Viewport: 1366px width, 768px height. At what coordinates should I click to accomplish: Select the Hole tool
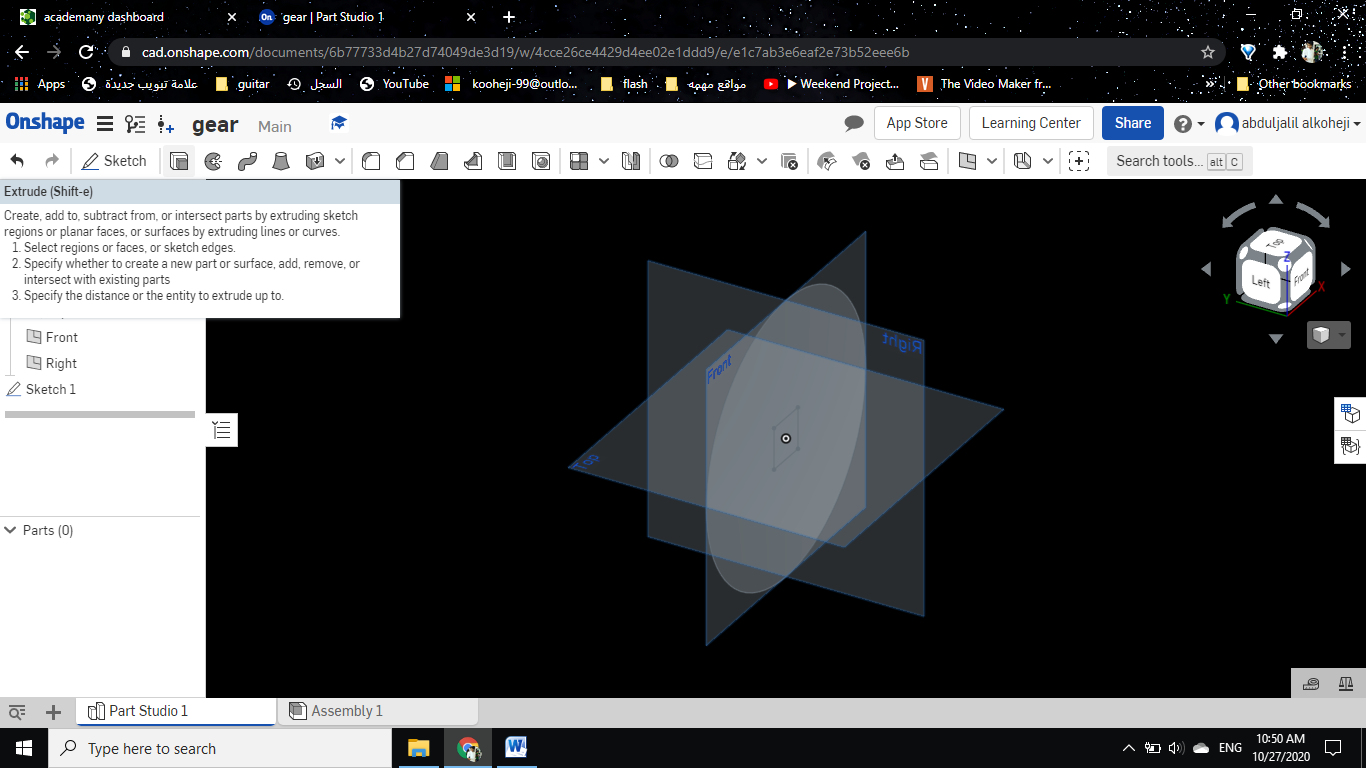coord(541,161)
